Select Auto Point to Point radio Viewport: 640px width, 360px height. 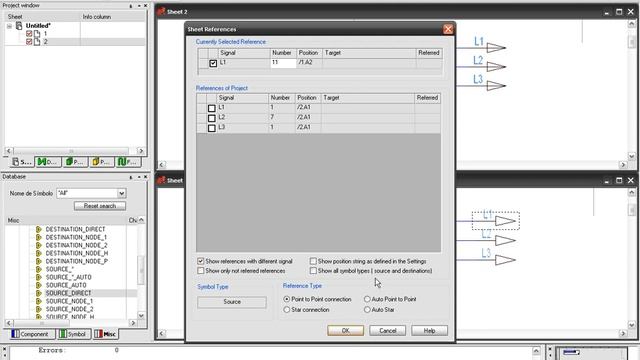click(x=367, y=299)
